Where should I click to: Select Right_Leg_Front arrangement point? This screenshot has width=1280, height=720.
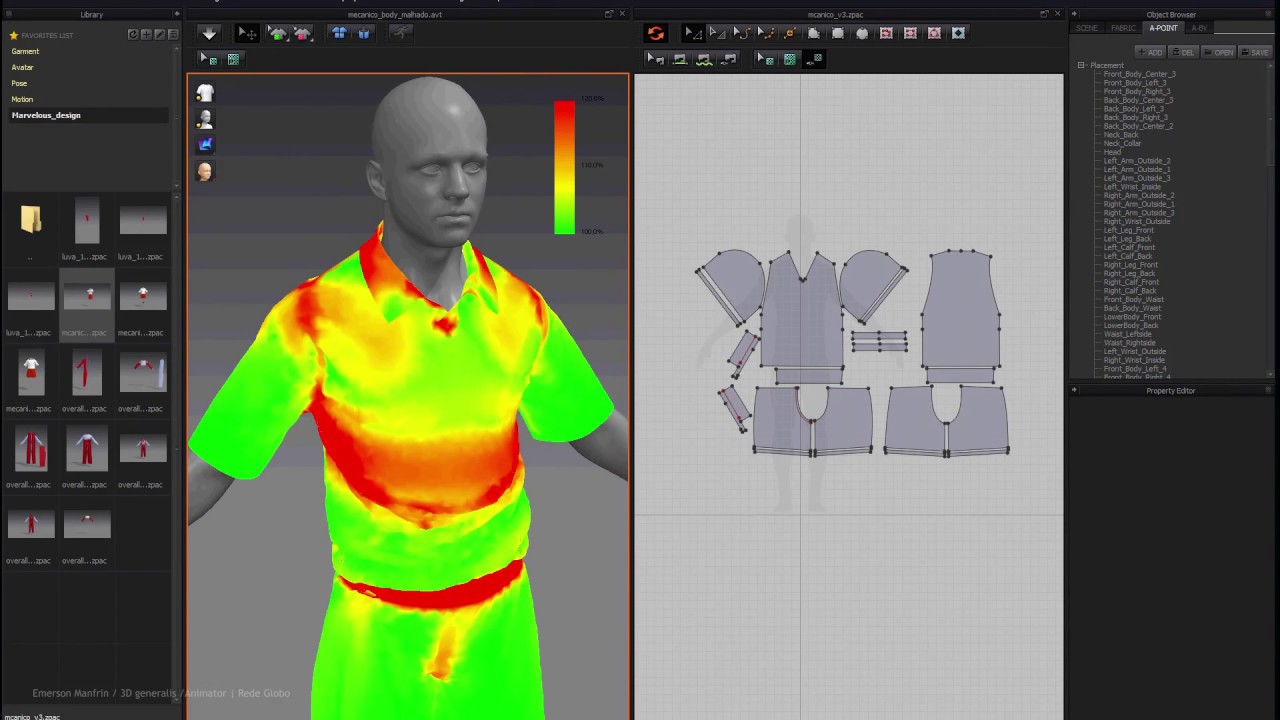click(x=1130, y=265)
